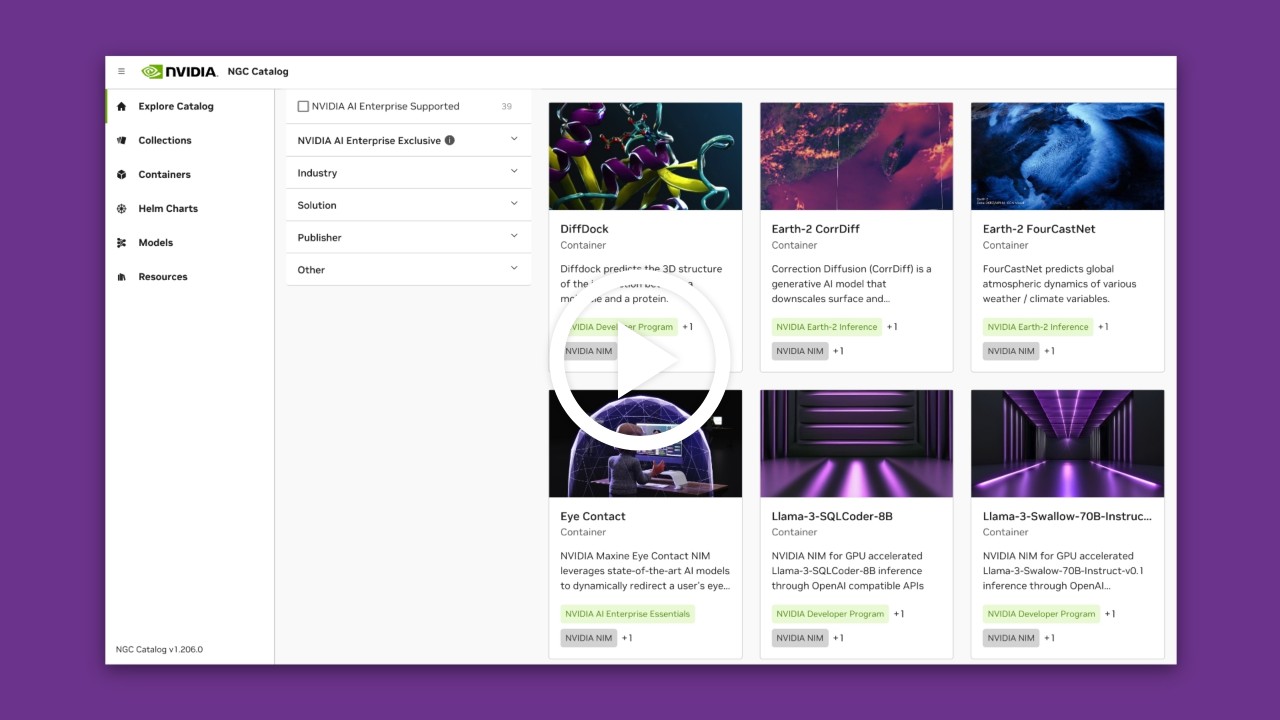Select the home icon next to Explore Catalog
The image size is (1280, 720).
pos(120,106)
